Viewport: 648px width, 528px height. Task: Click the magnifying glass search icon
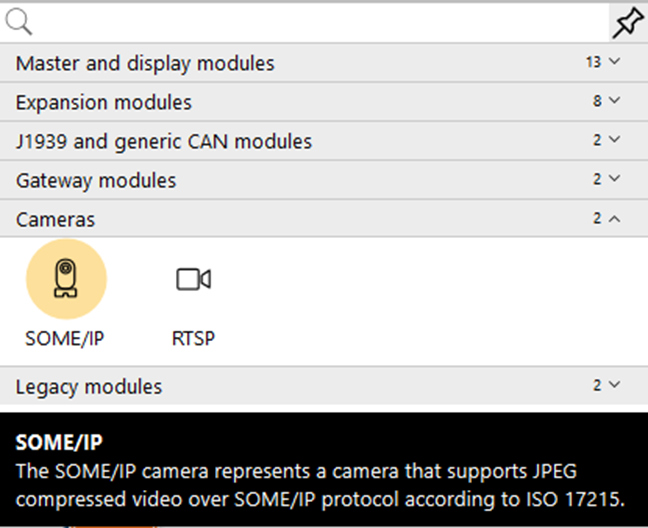[19, 22]
